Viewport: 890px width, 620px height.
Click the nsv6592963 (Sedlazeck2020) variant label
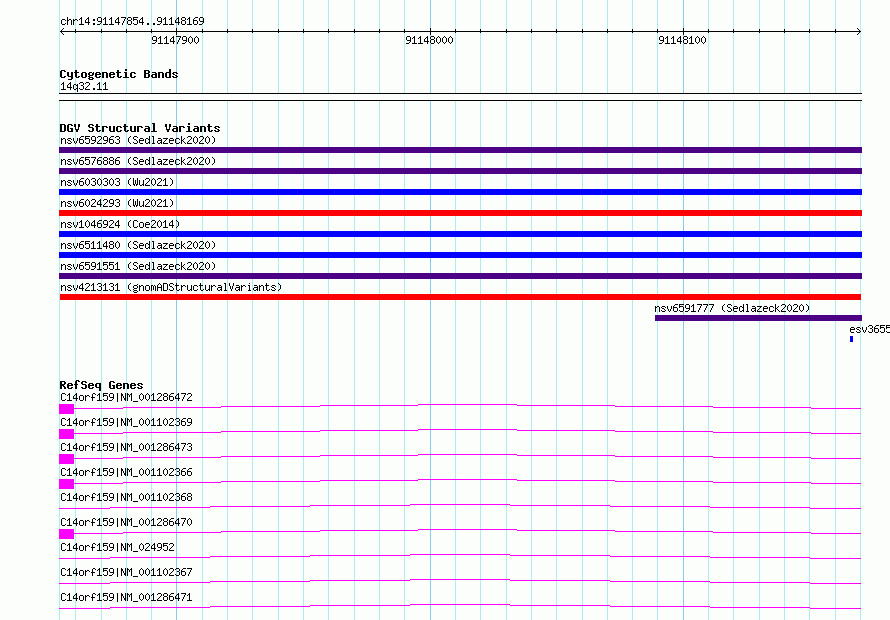[138, 140]
